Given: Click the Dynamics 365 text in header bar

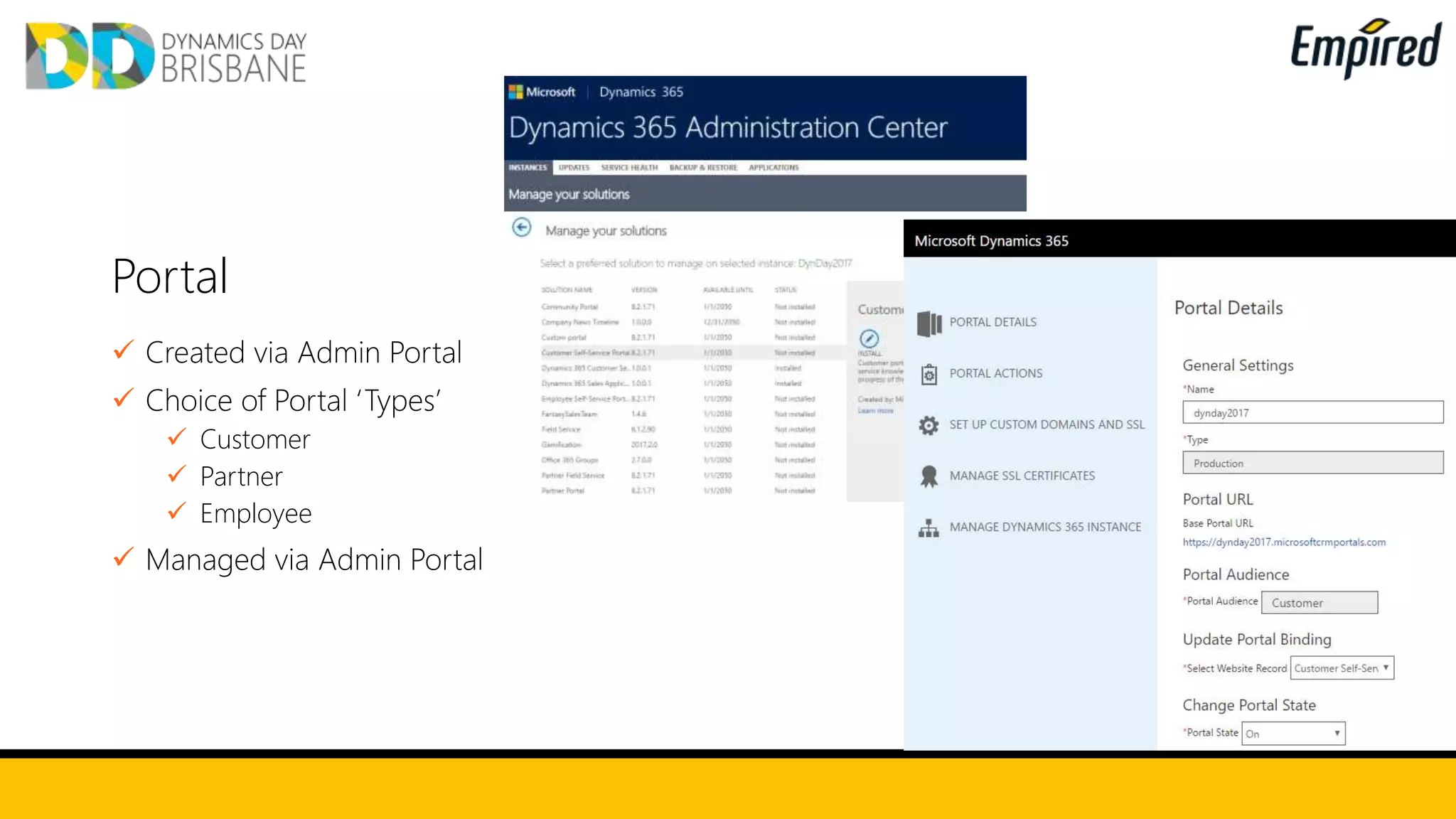Looking at the screenshot, I should click(x=641, y=92).
